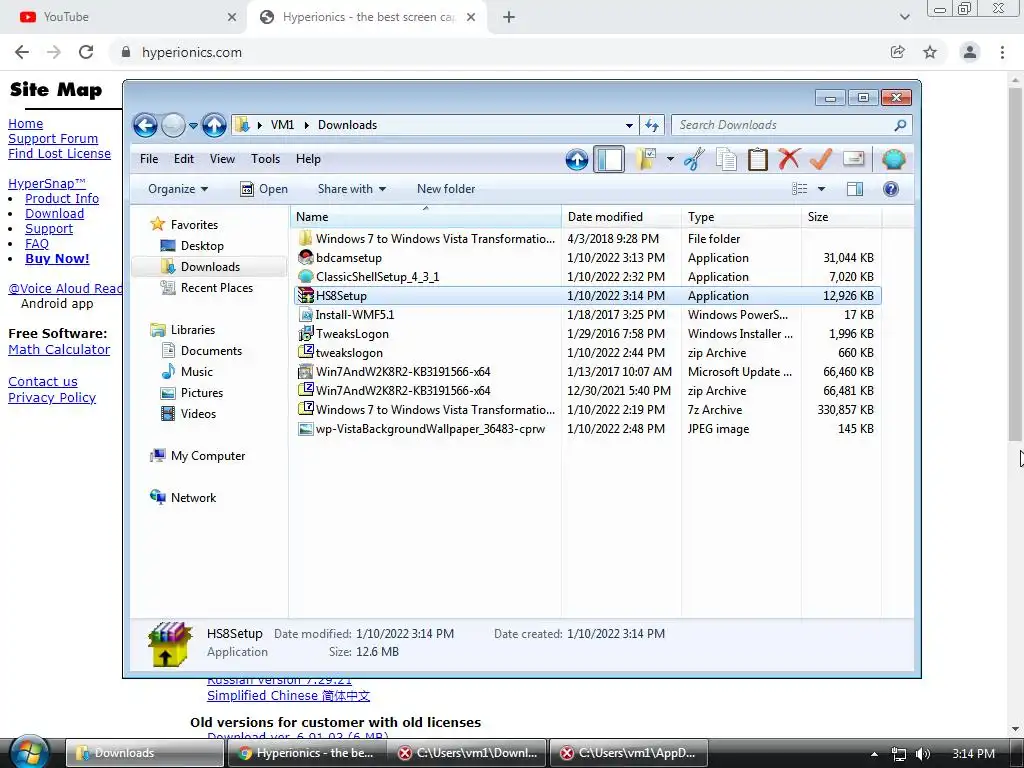The image size is (1024, 768).
Task: Click the Cut scissors icon
Action: [695, 159]
